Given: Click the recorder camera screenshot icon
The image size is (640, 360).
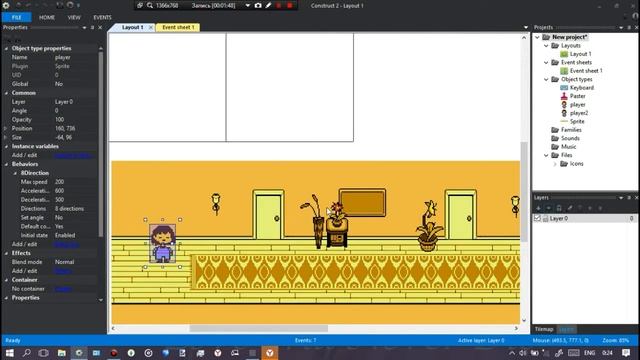Looking at the screenshot, I should (258, 6).
